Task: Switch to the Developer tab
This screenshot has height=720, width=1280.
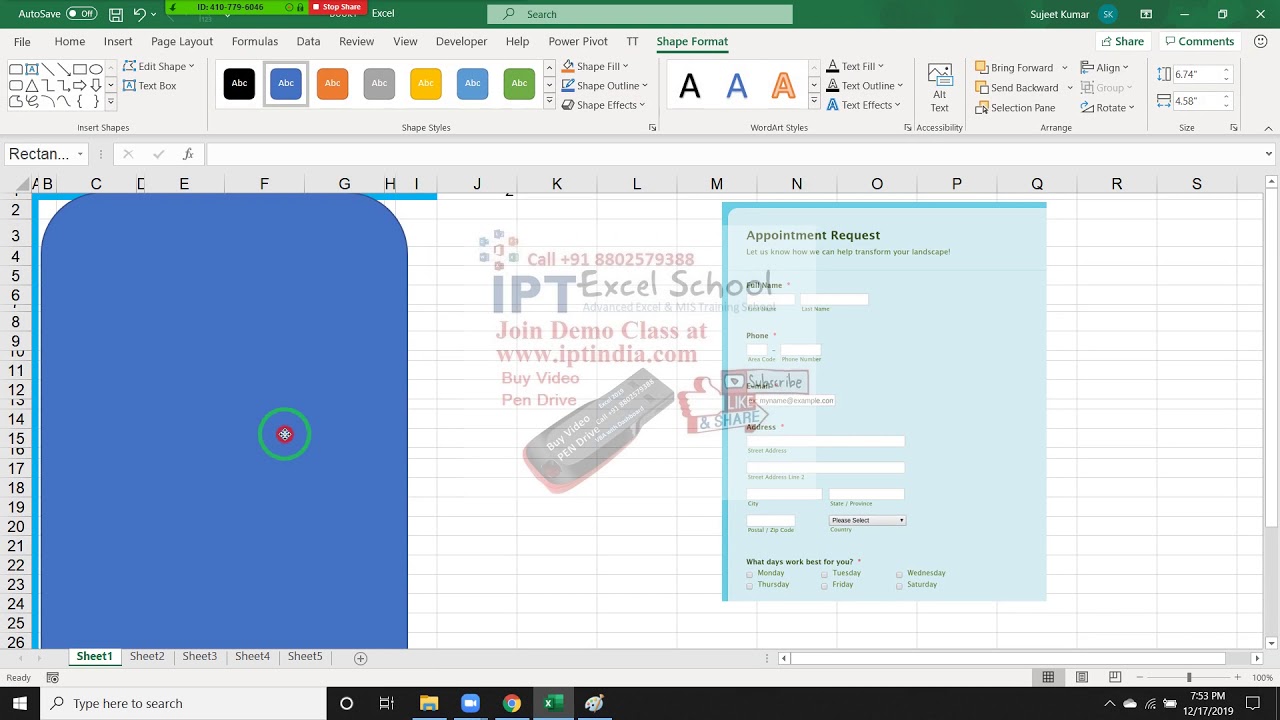Action: 461,41
